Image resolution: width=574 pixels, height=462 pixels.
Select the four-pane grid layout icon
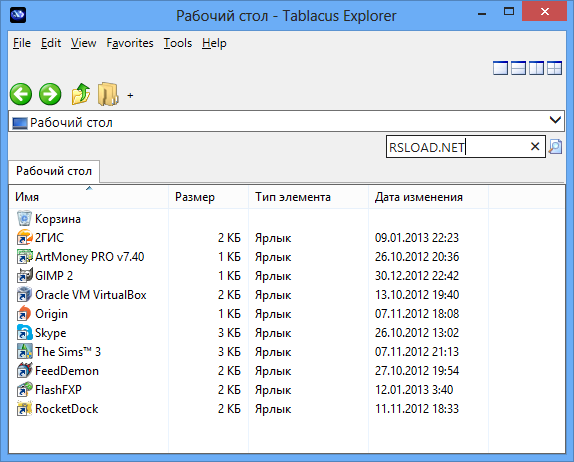pos(554,68)
